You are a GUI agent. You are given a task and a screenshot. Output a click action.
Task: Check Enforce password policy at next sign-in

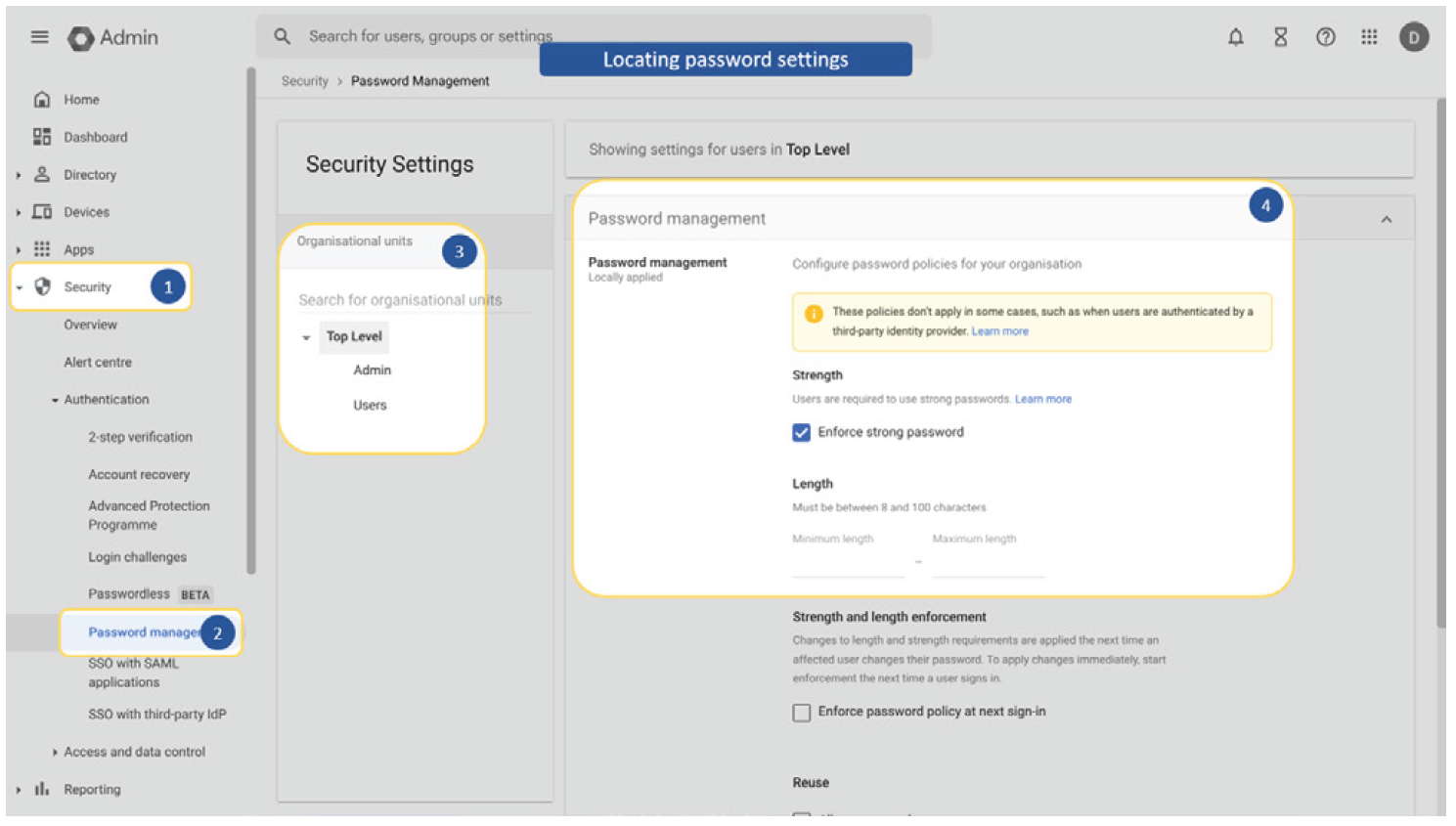tap(802, 713)
